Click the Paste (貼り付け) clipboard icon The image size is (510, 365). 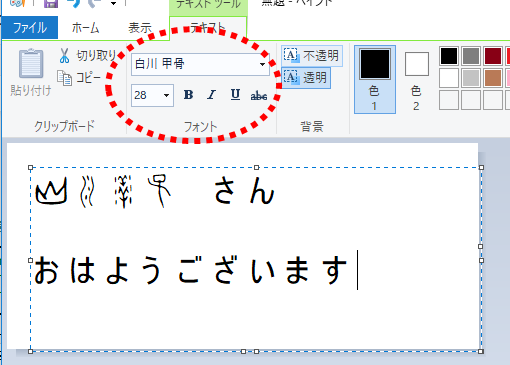tap(31, 63)
